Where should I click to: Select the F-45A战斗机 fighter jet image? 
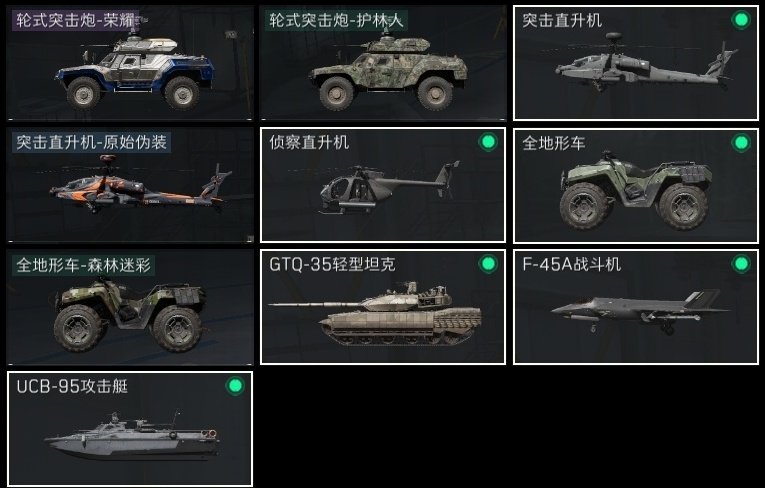coord(641,311)
